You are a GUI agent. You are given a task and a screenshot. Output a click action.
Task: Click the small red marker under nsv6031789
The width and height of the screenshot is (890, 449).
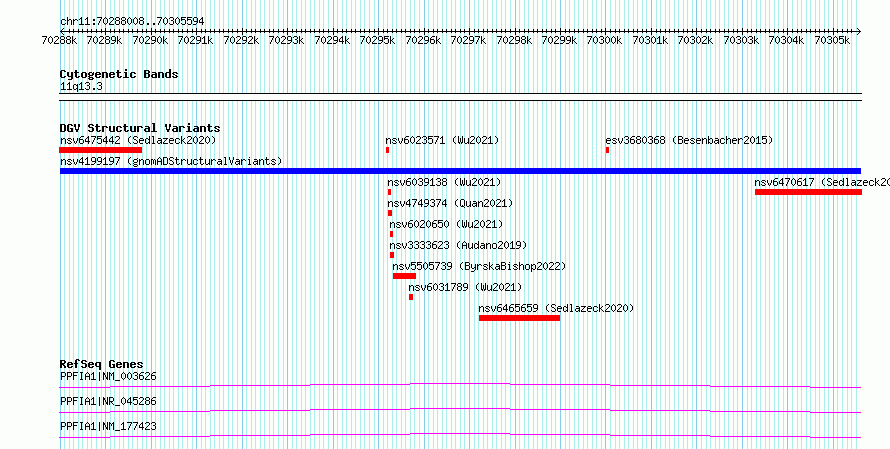[x=411, y=297]
